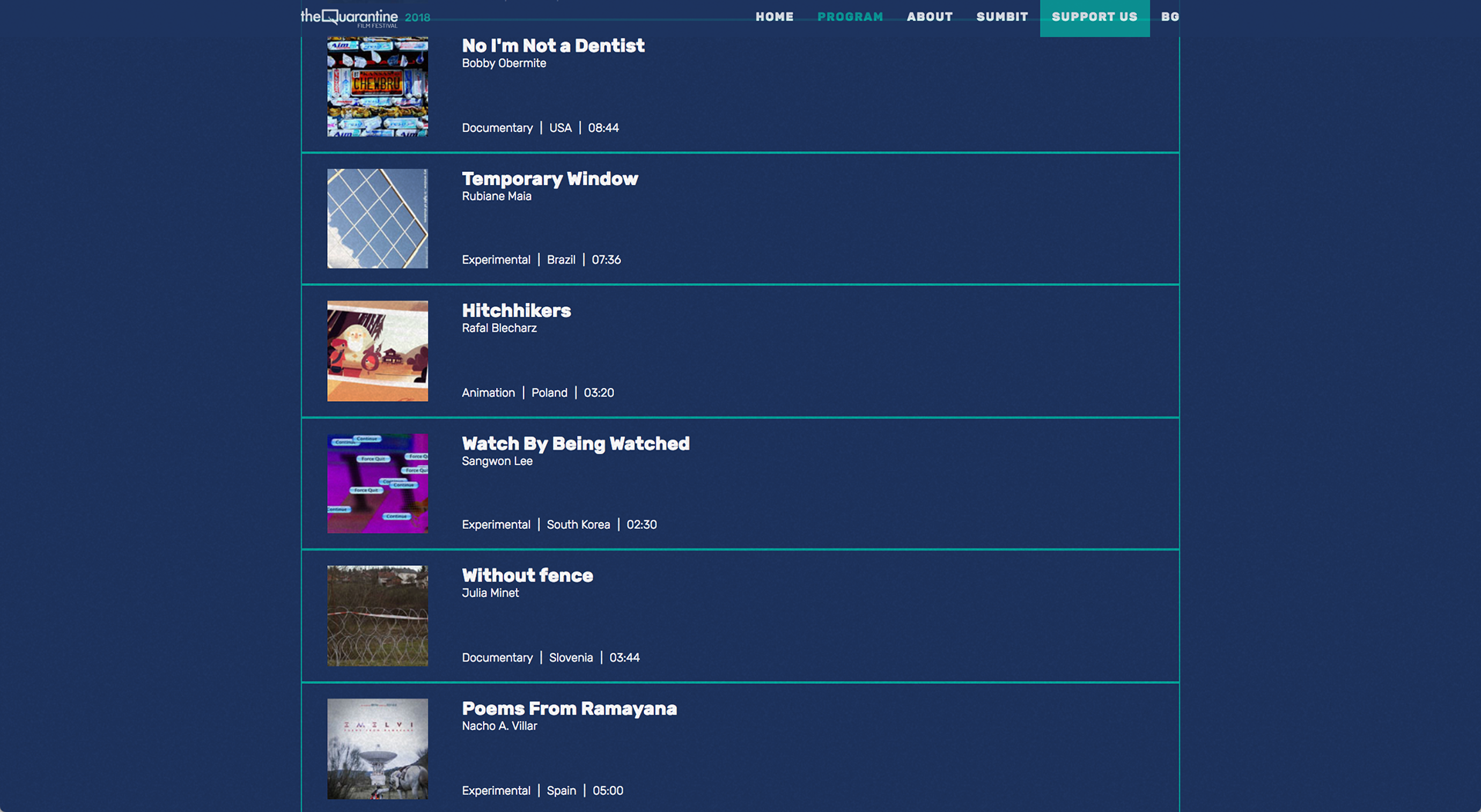Screen dimensions: 1481x812
Task: Click Documentary genre in Without fence row
Action: tap(497, 658)
